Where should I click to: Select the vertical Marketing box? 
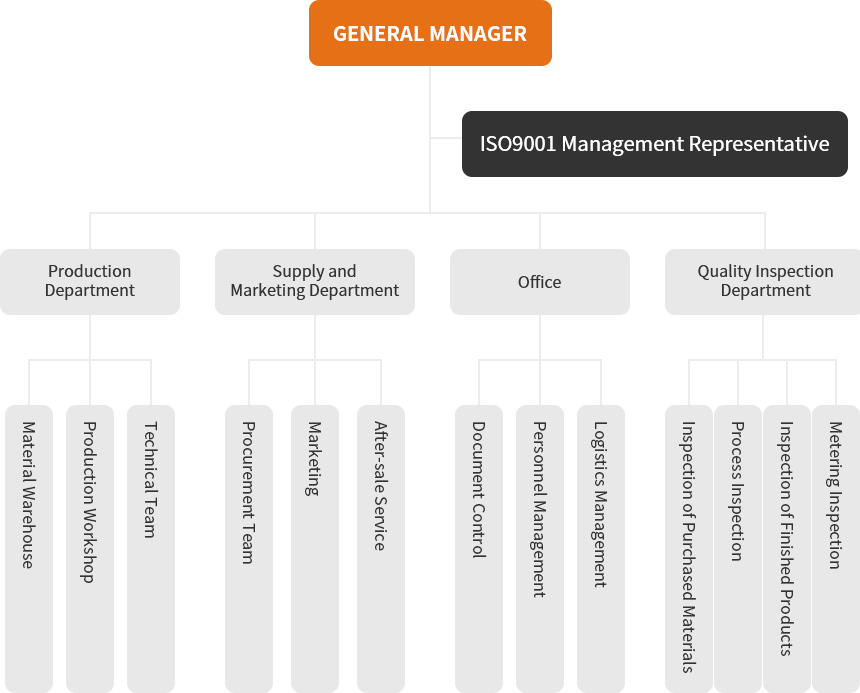click(x=315, y=549)
